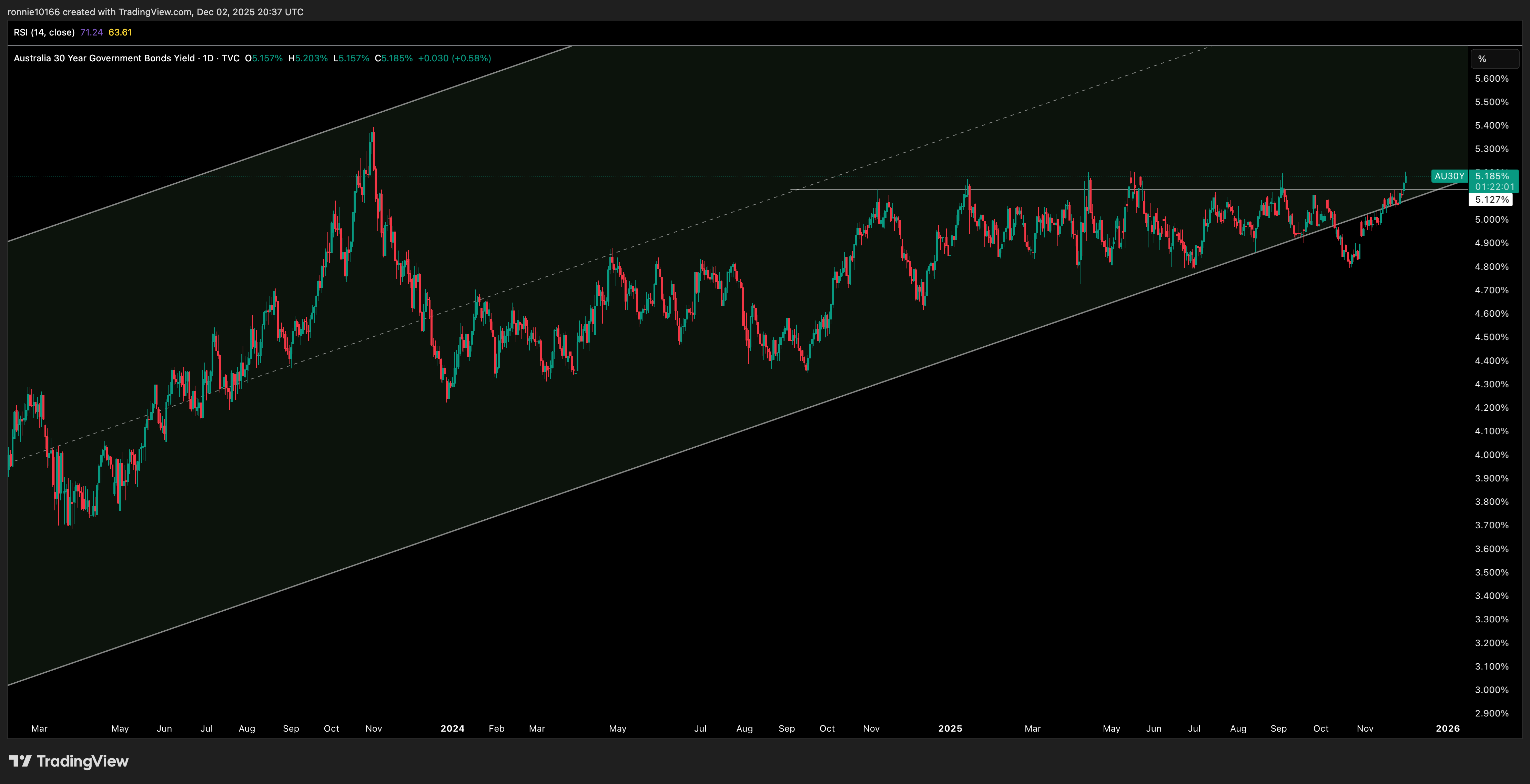Select the 2025 label on the time axis
1530x784 pixels.
click(x=950, y=729)
